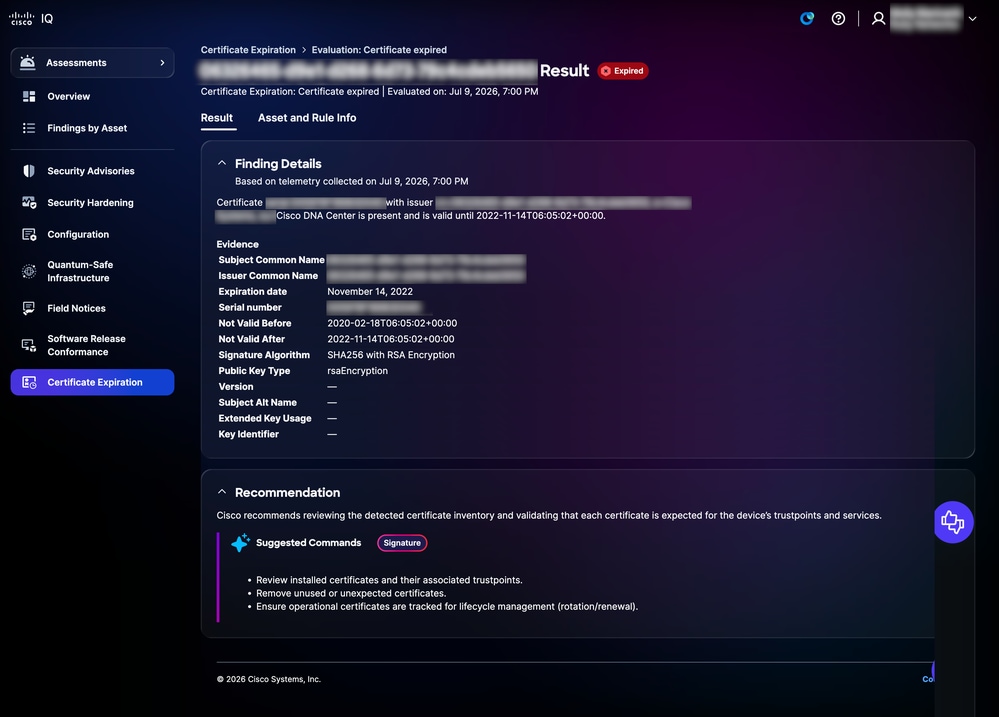Click the Suggested Commands heading
999x717 pixels.
coord(308,543)
